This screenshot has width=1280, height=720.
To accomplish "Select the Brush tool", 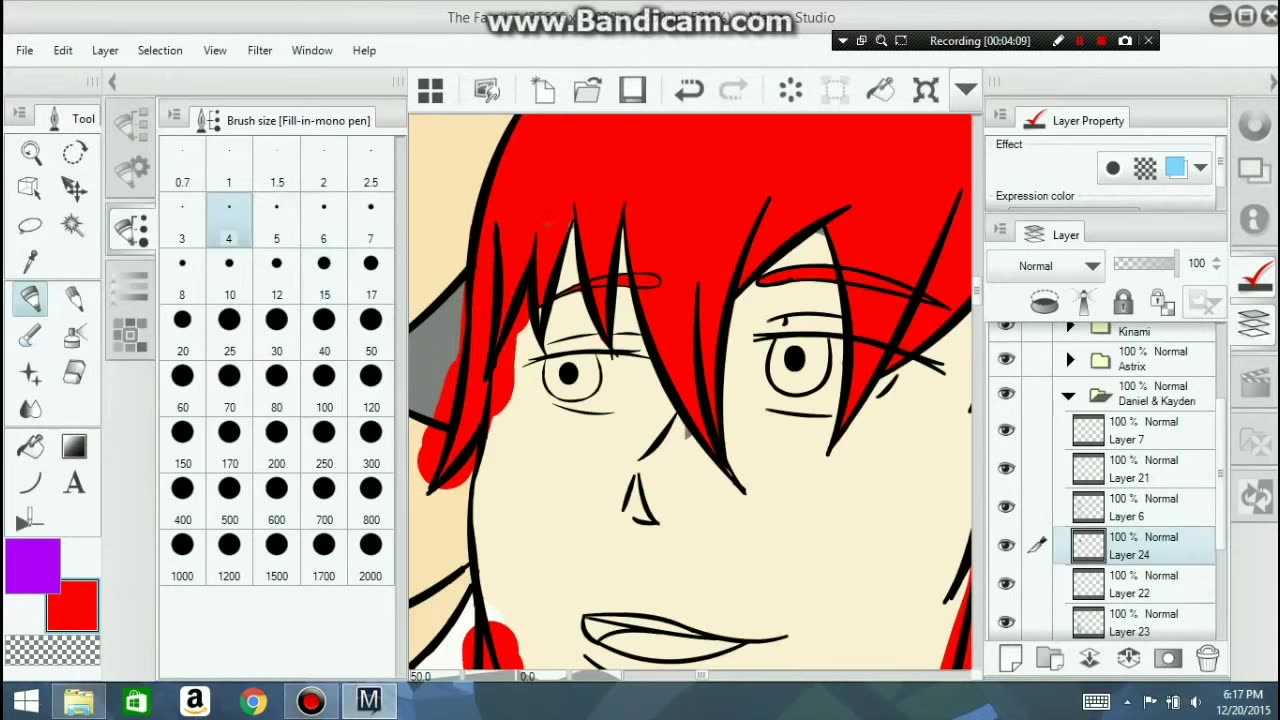I will 31,336.
